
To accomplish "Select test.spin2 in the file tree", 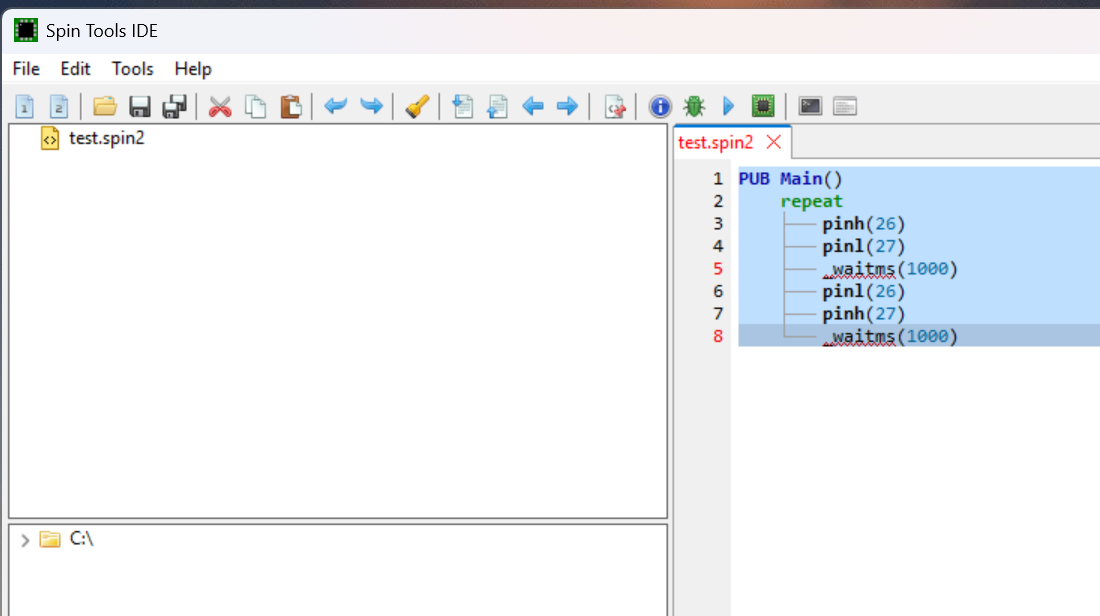I will [106, 138].
